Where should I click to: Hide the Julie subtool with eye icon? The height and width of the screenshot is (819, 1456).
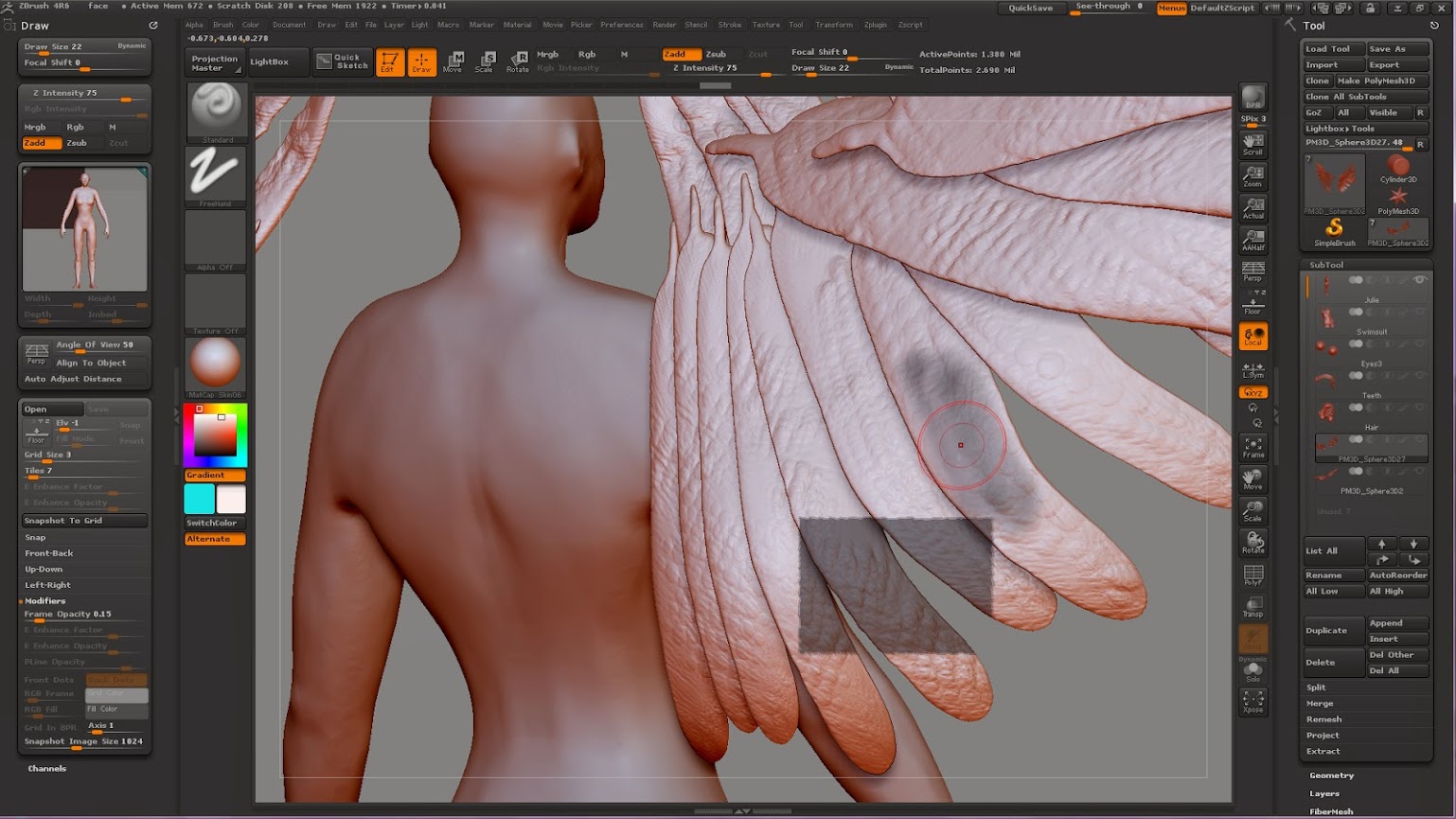(1419, 280)
